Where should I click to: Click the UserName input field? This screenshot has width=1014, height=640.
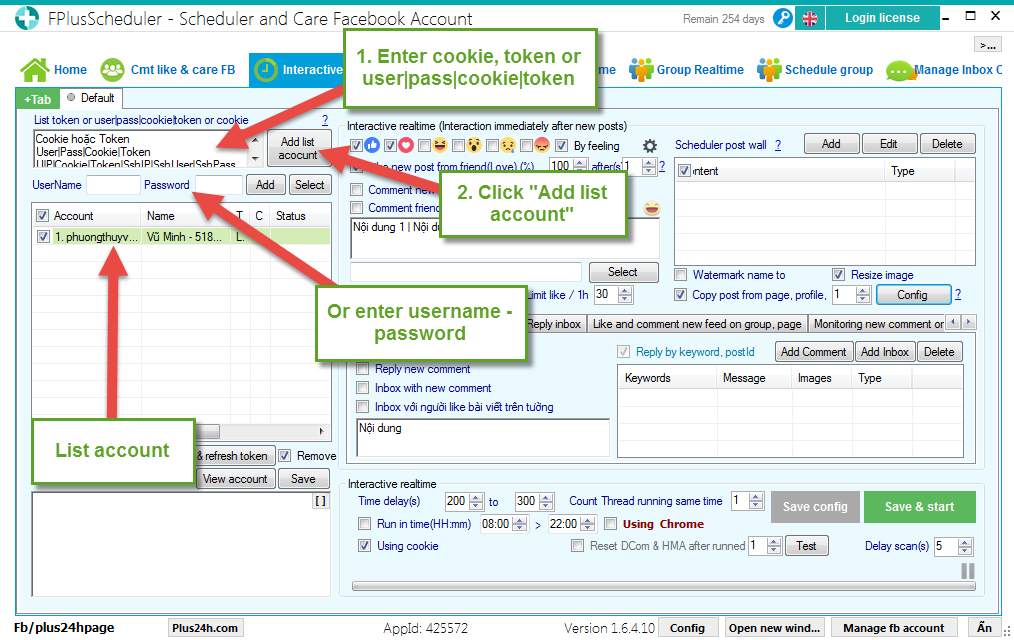(x=113, y=185)
